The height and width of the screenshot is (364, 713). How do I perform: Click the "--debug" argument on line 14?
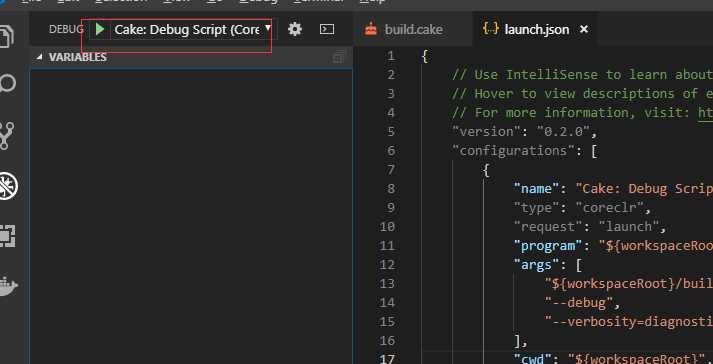pos(578,303)
